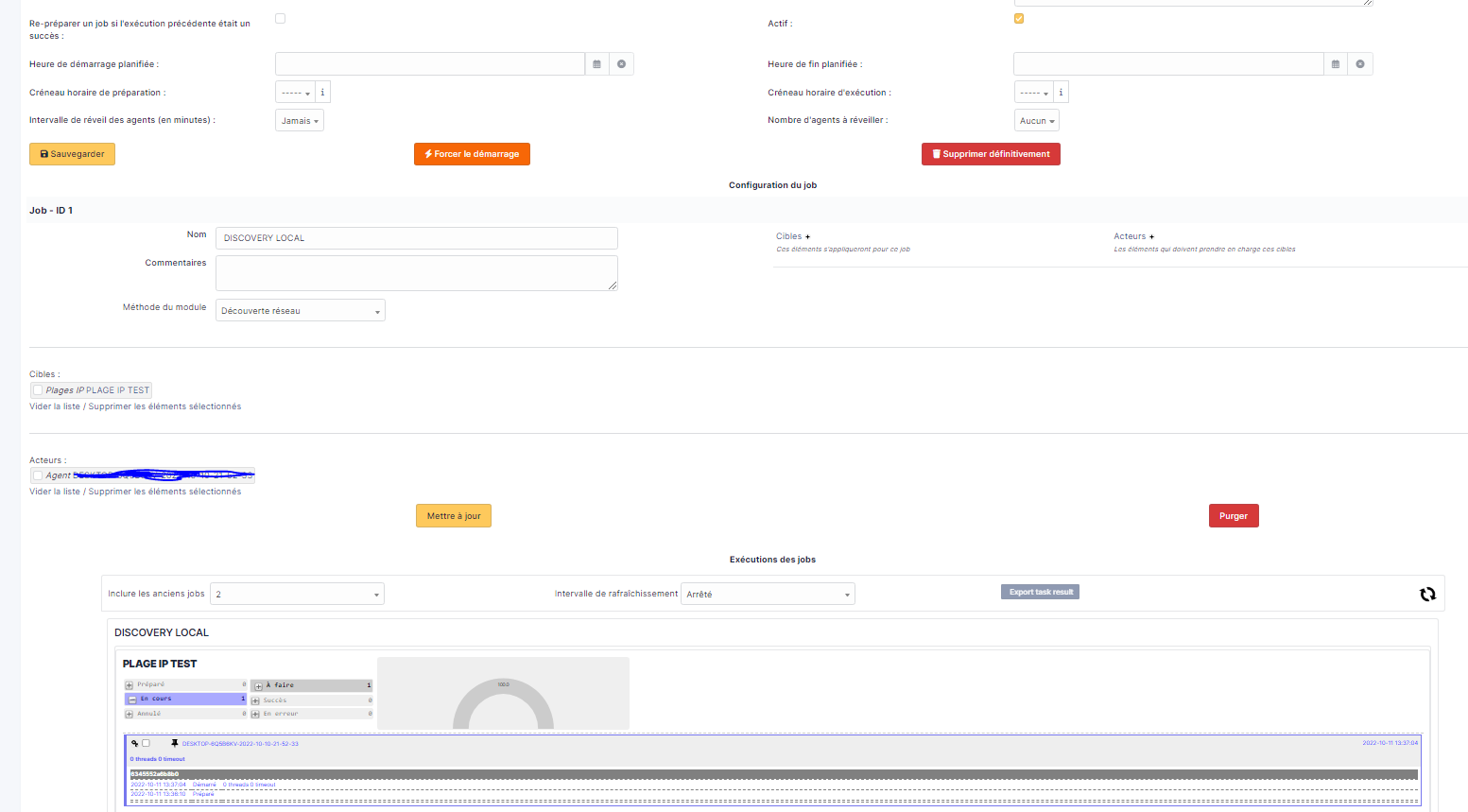
Task: Open the calendar picker for start time
Action: point(596,63)
